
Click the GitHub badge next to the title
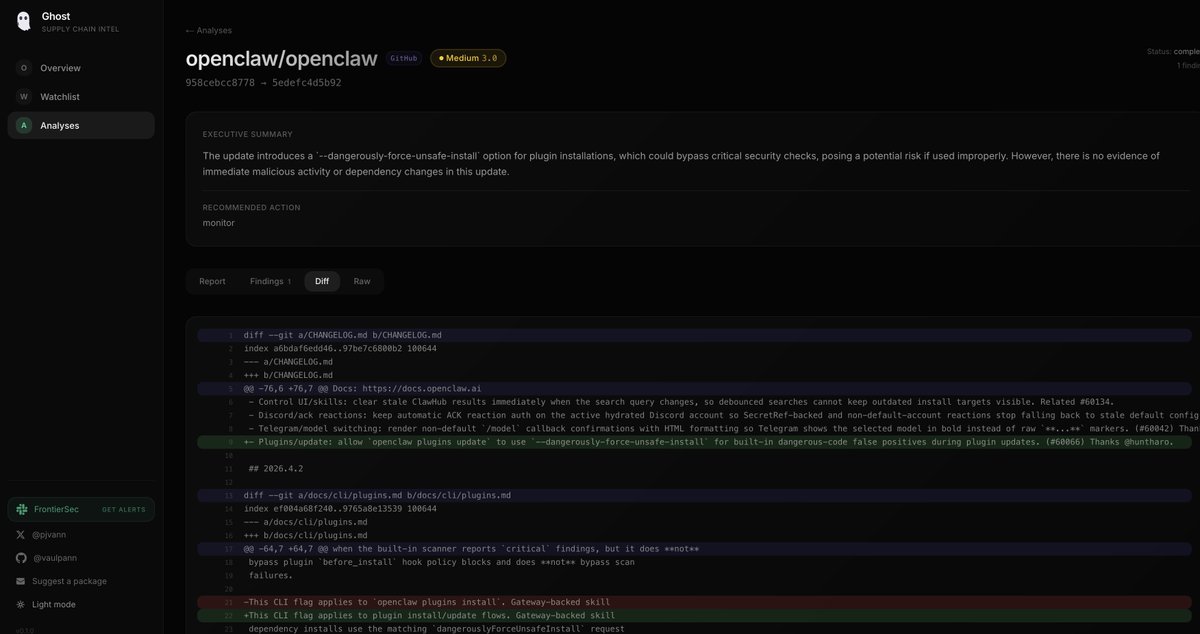tap(404, 58)
